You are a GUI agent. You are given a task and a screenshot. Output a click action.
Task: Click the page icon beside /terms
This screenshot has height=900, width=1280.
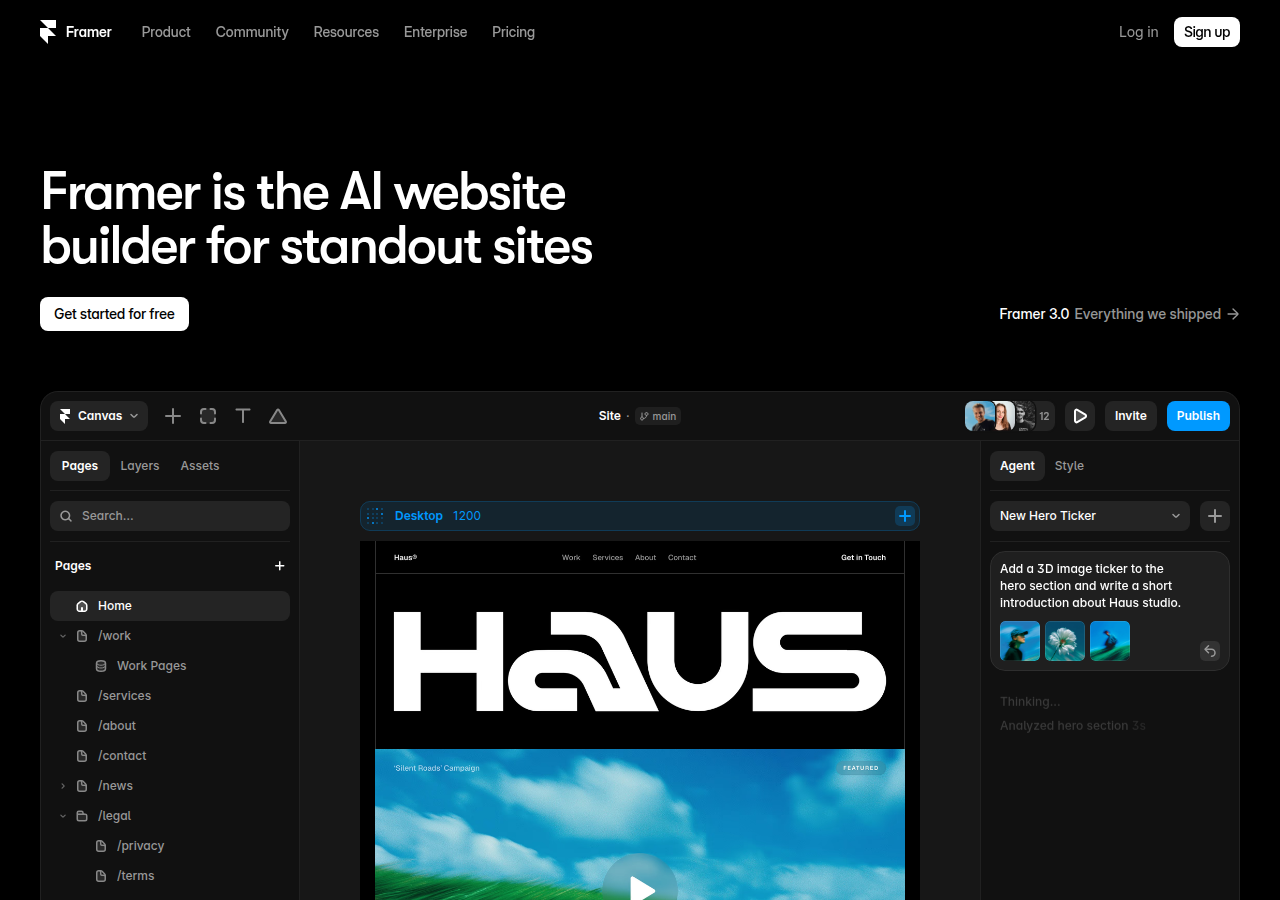click(x=101, y=876)
